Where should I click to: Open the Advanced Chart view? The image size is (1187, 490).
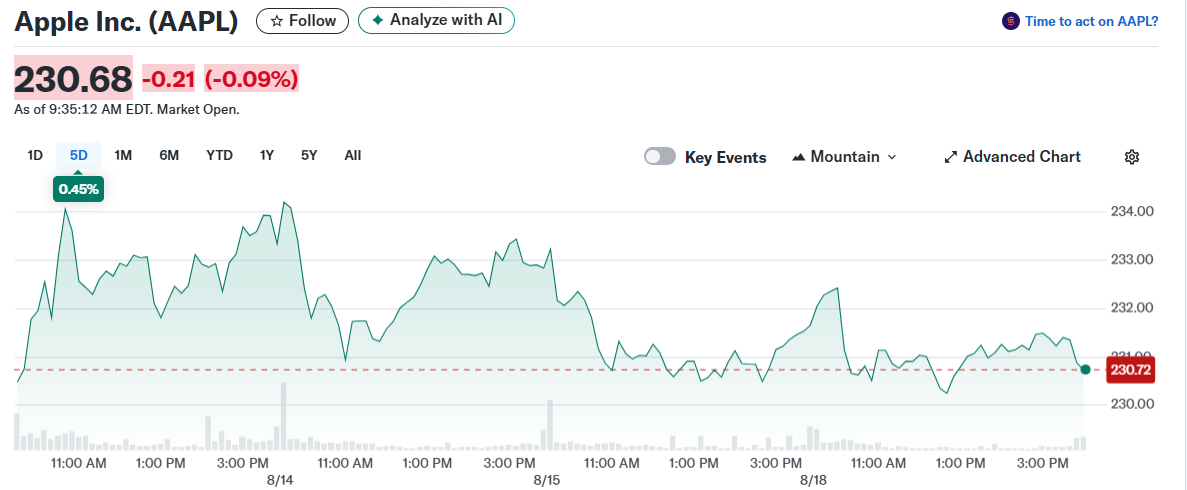pyautogui.click(x=1013, y=157)
